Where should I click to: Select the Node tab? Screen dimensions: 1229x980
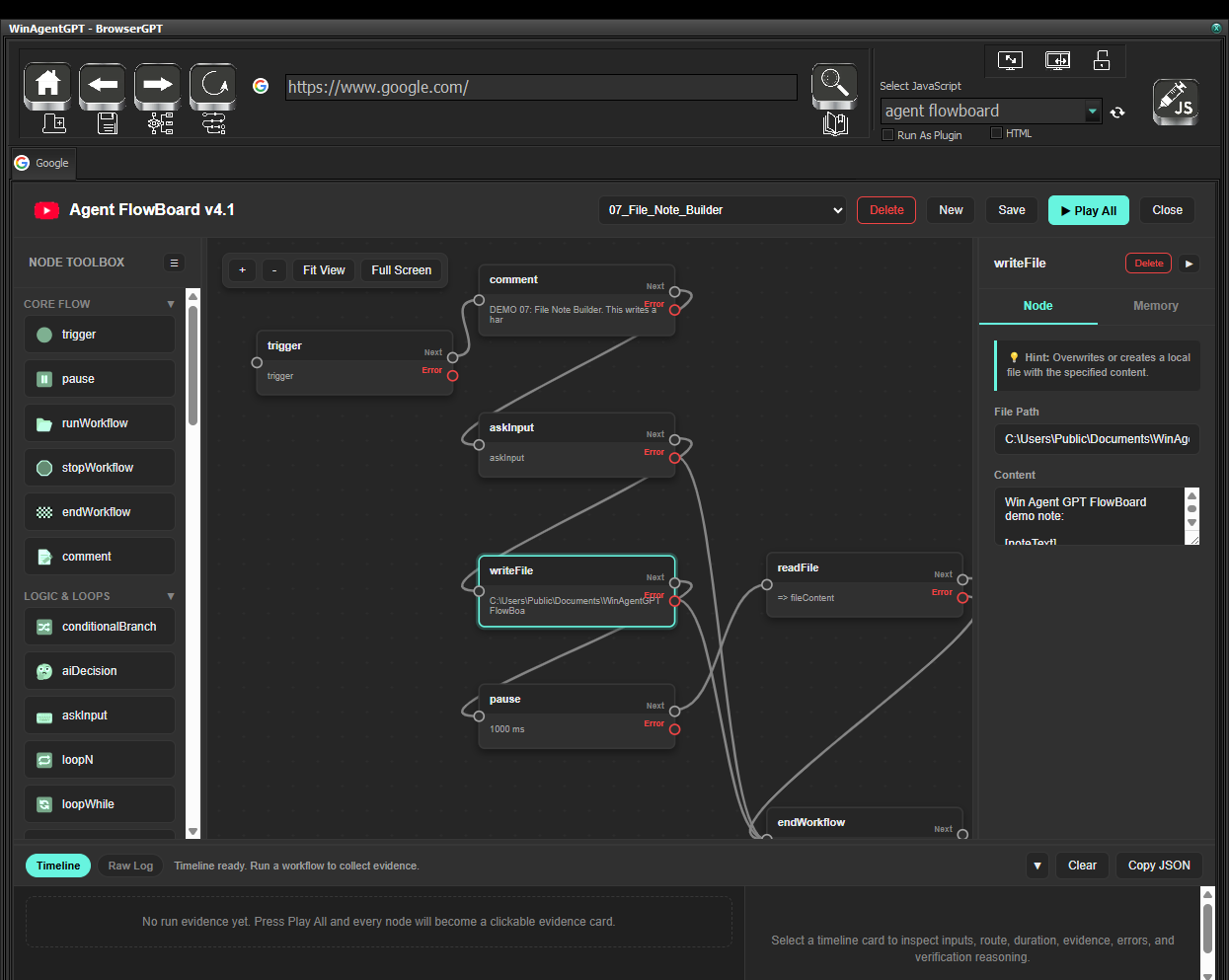pos(1037,306)
